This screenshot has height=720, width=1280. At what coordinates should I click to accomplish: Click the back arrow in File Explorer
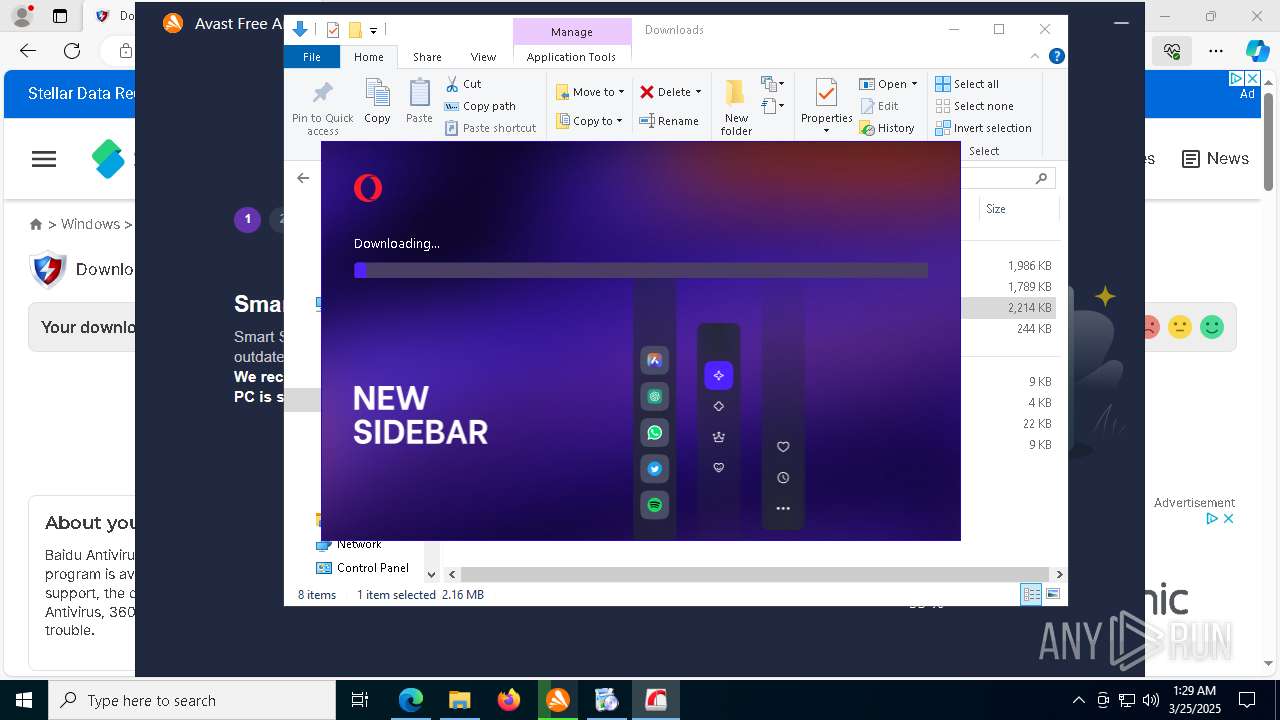click(x=303, y=178)
